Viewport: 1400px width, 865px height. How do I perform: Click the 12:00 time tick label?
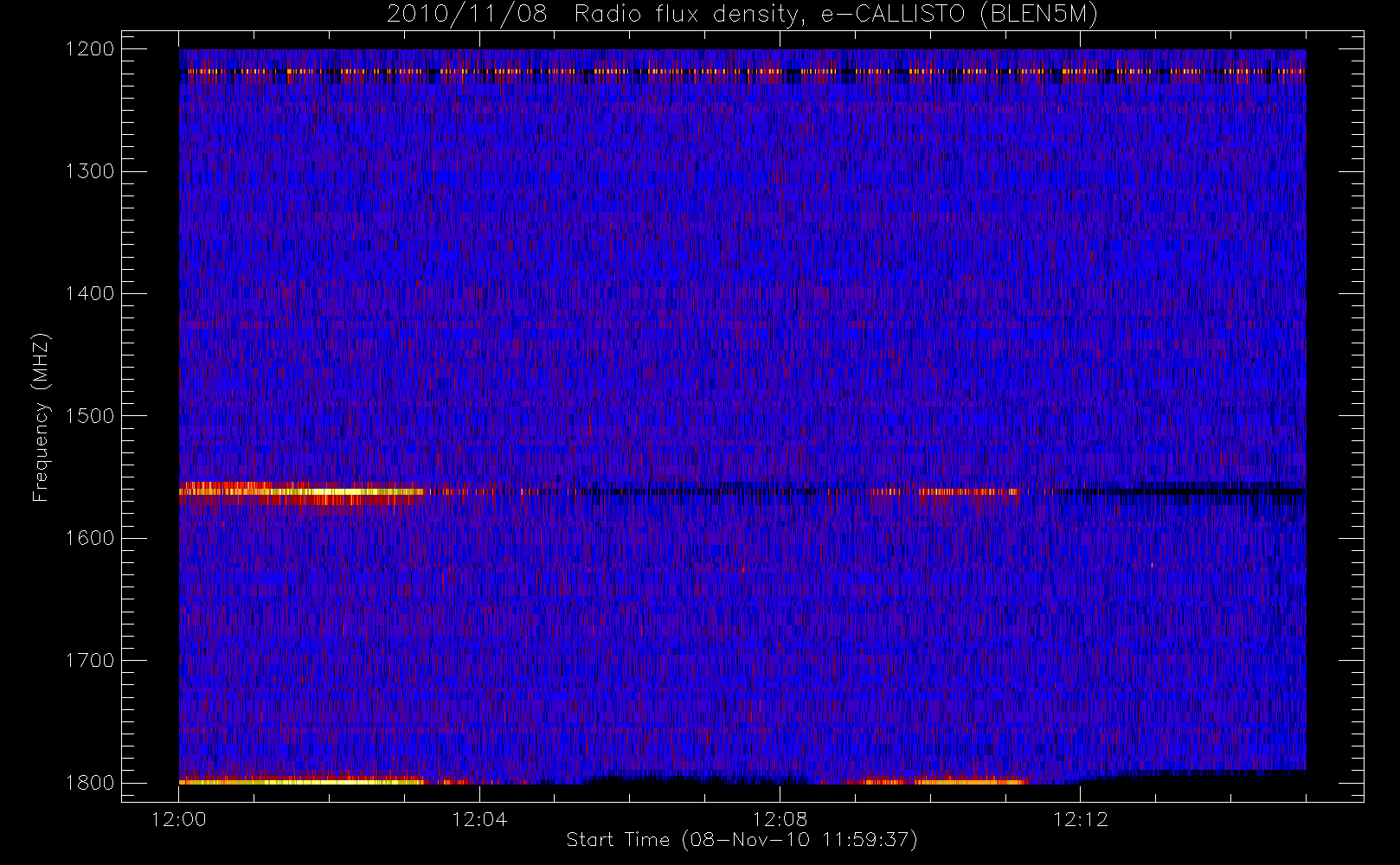tap(179, 819)
